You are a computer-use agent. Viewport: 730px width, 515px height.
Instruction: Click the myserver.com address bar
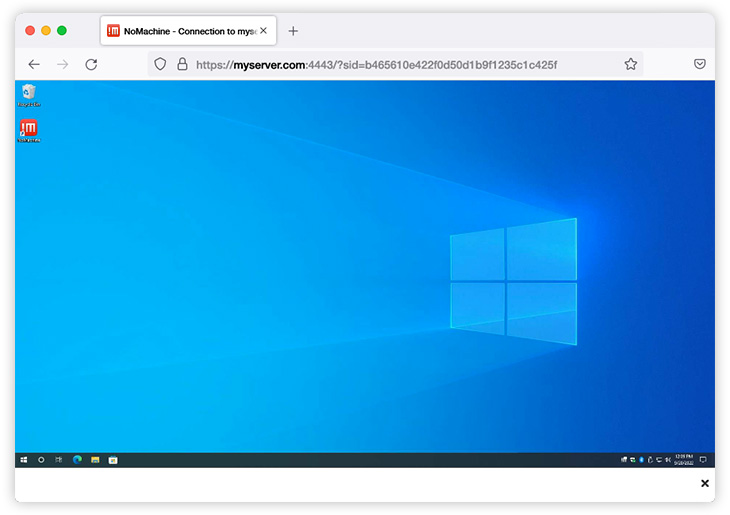400,64
